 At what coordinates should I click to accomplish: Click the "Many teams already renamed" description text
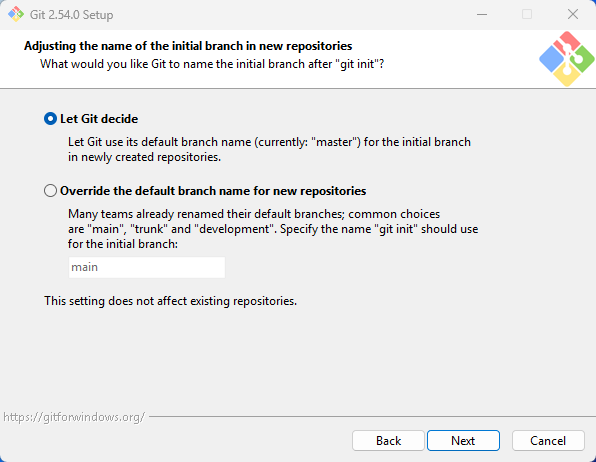pos(273,229)
